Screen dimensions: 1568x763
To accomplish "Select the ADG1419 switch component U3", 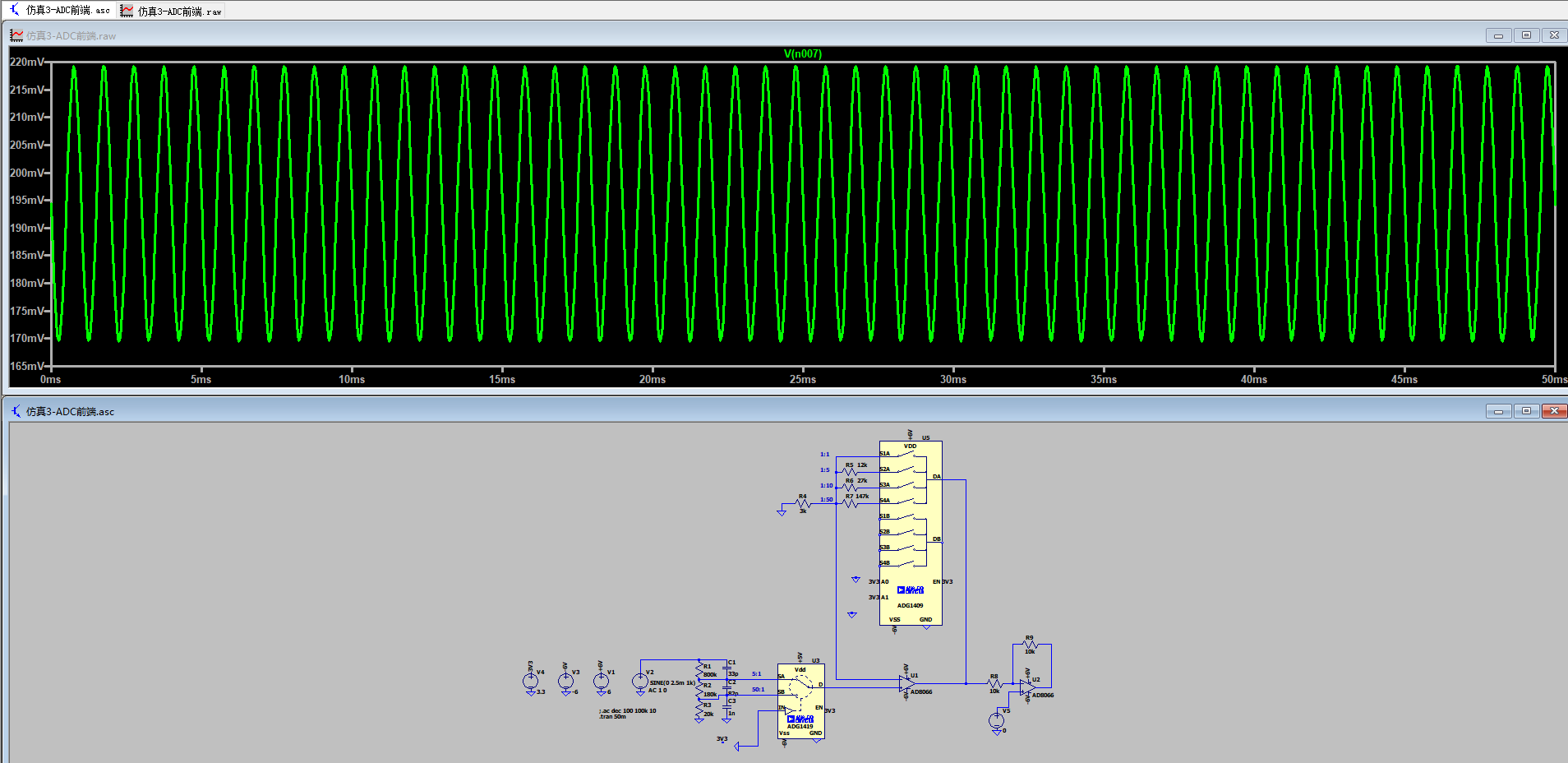I will point(800,701).
